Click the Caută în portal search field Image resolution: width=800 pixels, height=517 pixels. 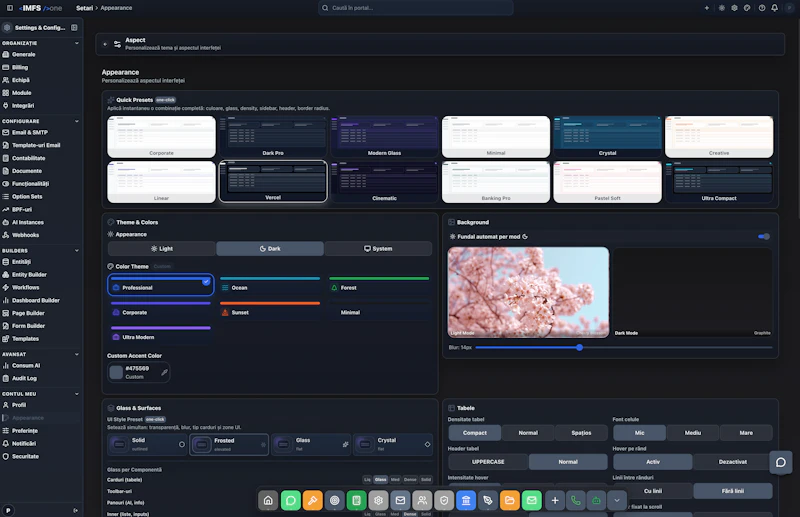click(x=416, y=8)
